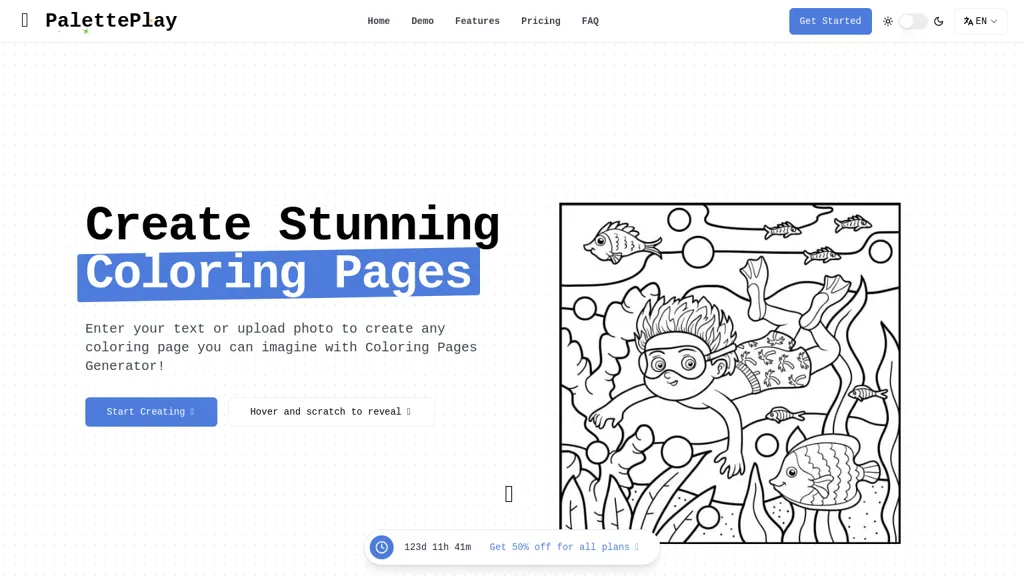The image size is (1024, 576).
Task: Open the Features nav link
Action: 477,21
